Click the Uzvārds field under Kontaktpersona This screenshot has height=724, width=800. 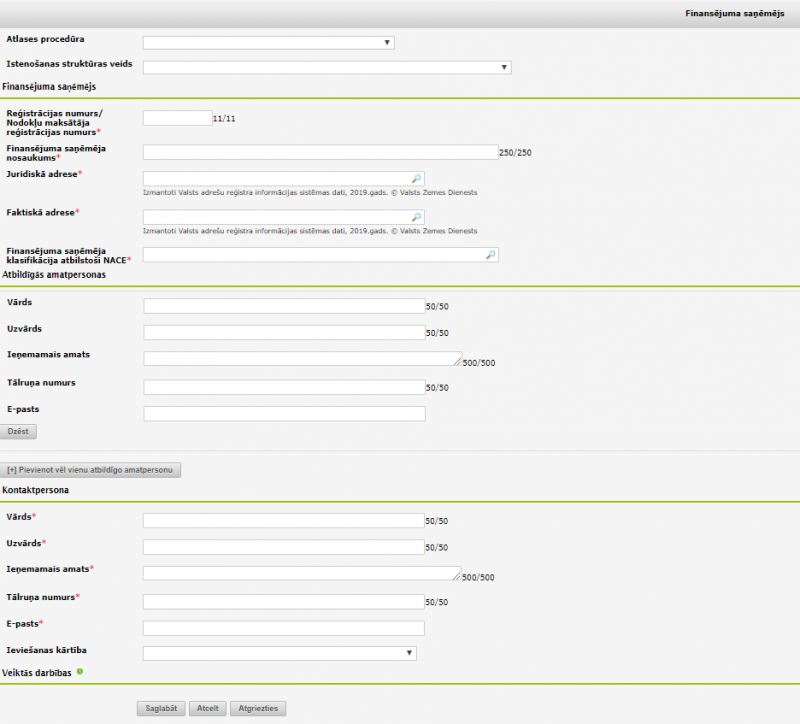[x=284, y=547]
